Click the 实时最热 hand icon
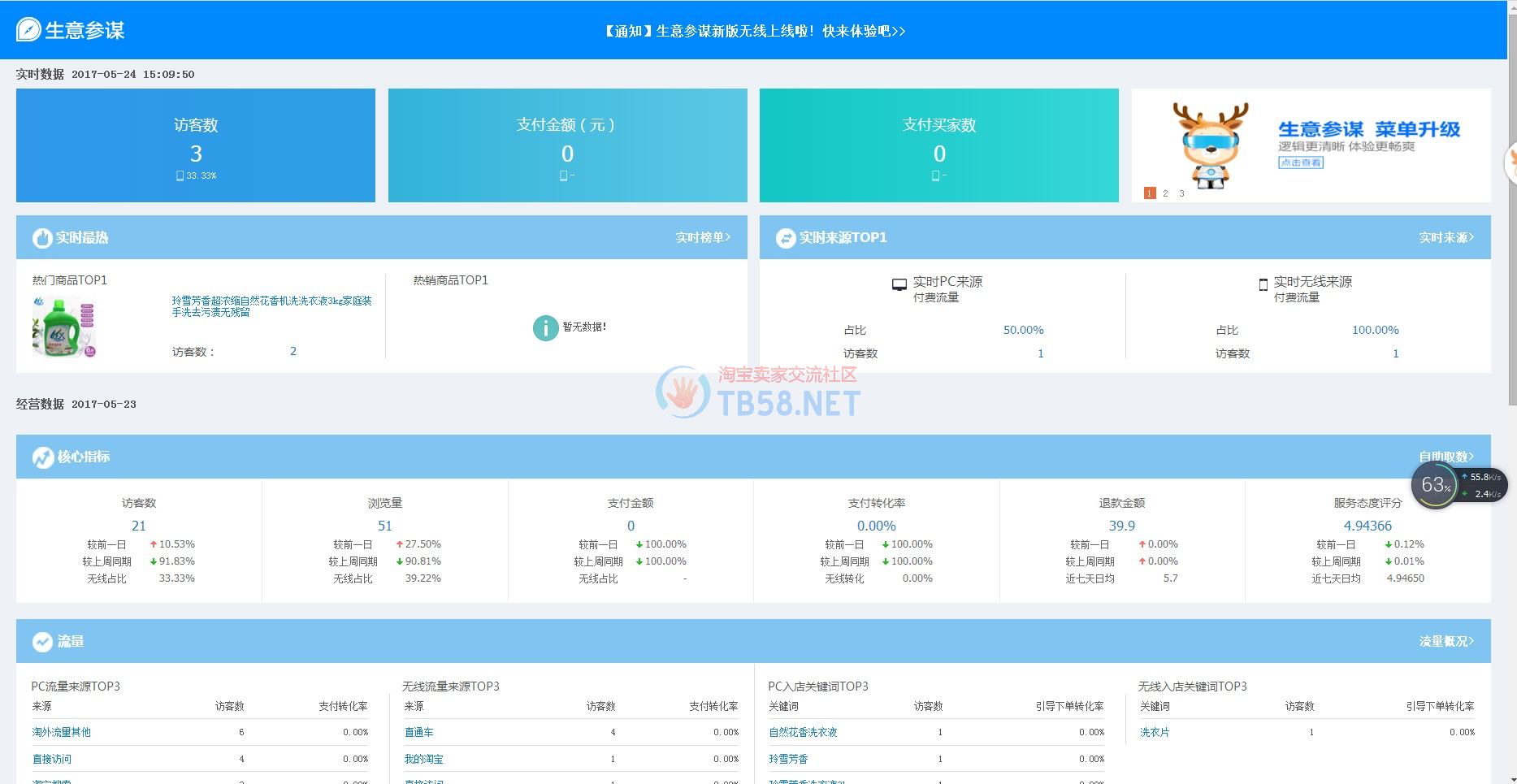 pyautogui.click(x=42, y=238)
